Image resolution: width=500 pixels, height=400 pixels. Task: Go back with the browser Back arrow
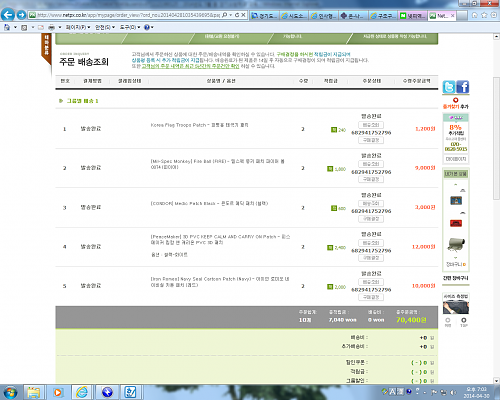click(x=8, y=15)
